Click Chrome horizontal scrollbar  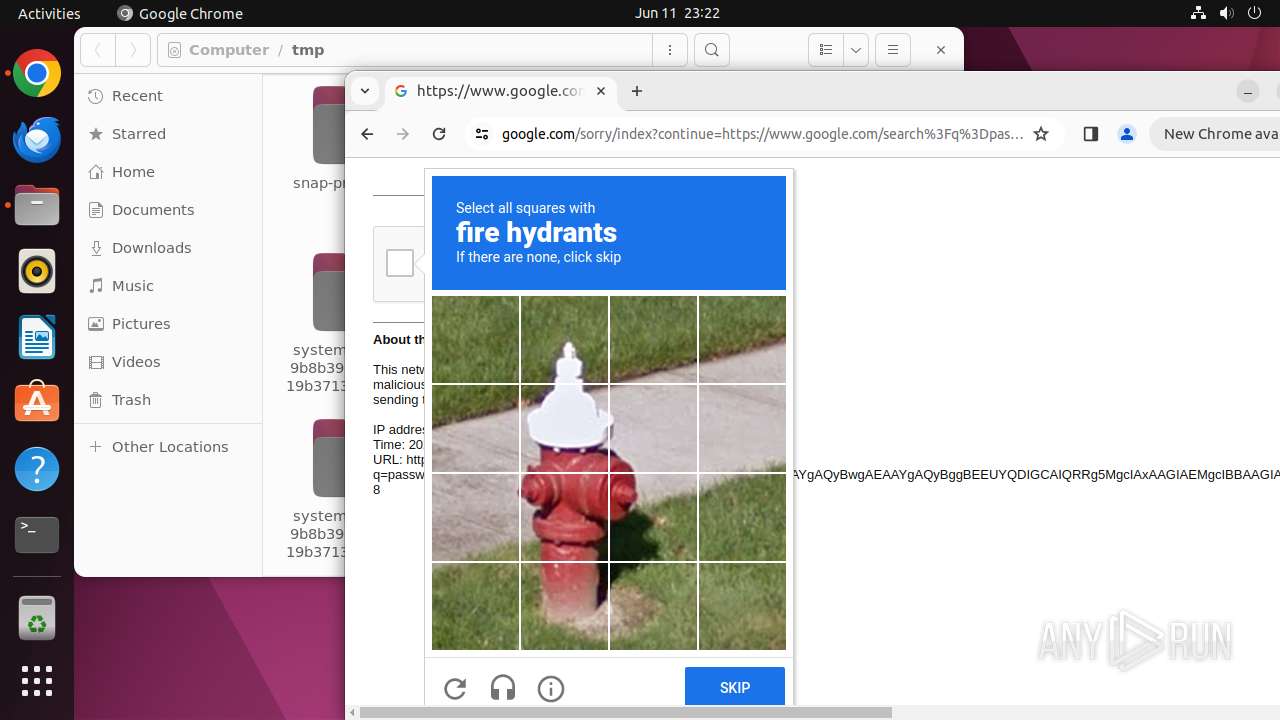pos(625,712)
